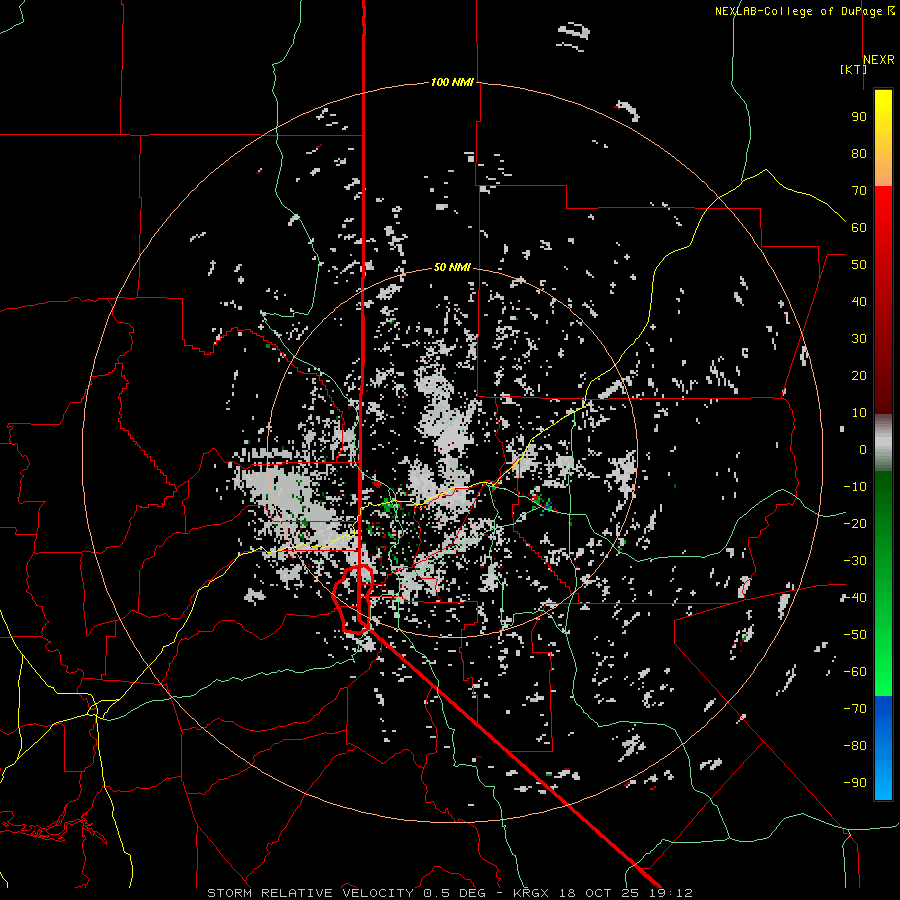Click the -50 value on the velocity scale
Image resolution: width=900 pixels, height=900 pixels.
pyautogui.click(x=855, y=635)
